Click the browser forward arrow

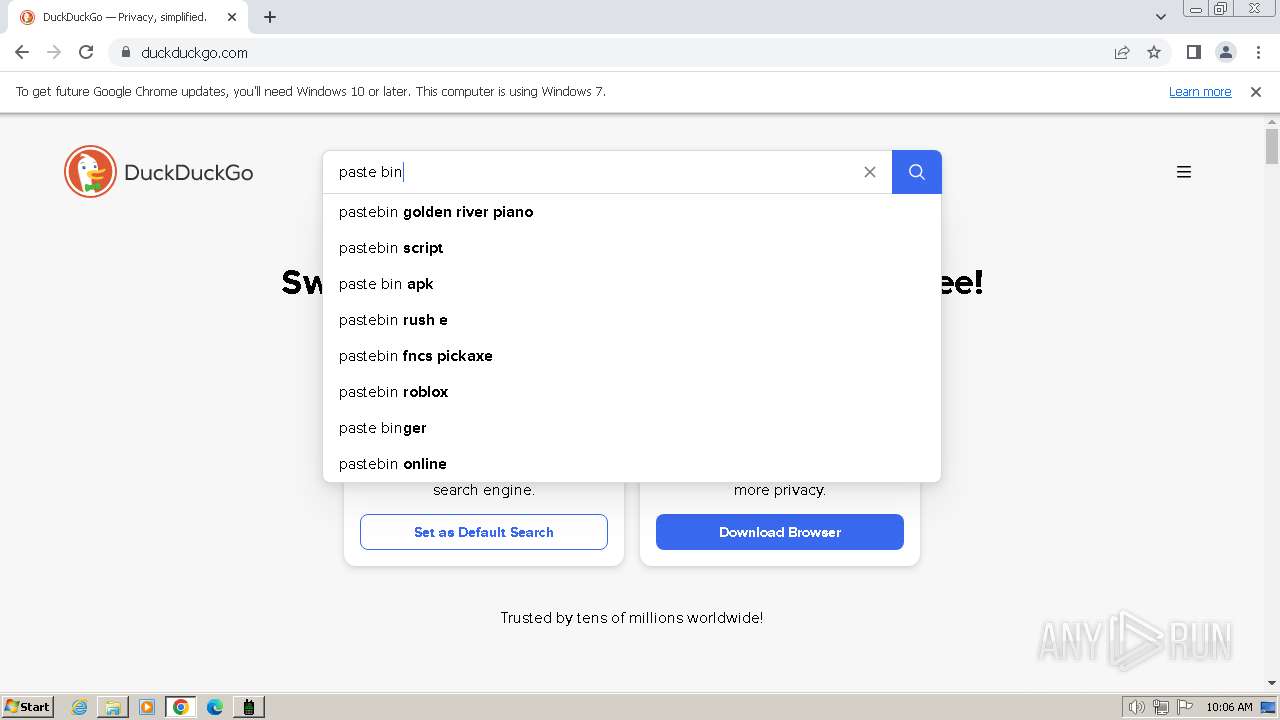coord(54,52)
